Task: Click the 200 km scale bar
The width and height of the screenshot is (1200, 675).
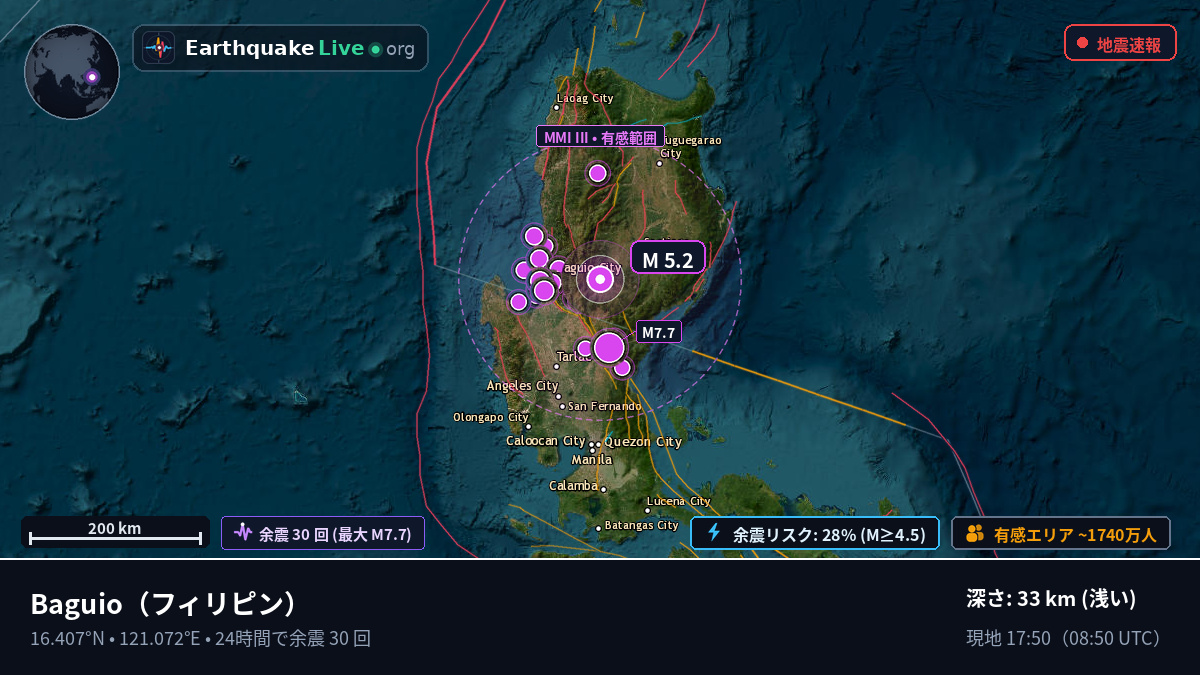Action: point(115,532)
